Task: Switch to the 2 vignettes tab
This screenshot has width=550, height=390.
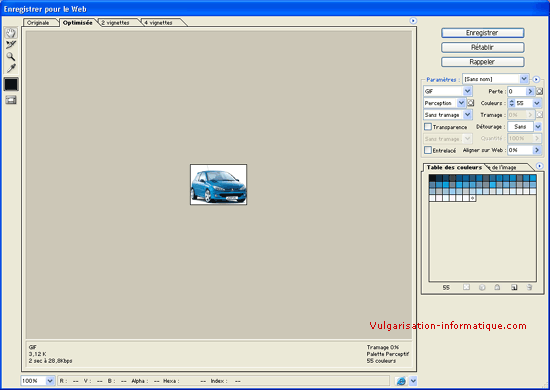Action: [115, 23]
